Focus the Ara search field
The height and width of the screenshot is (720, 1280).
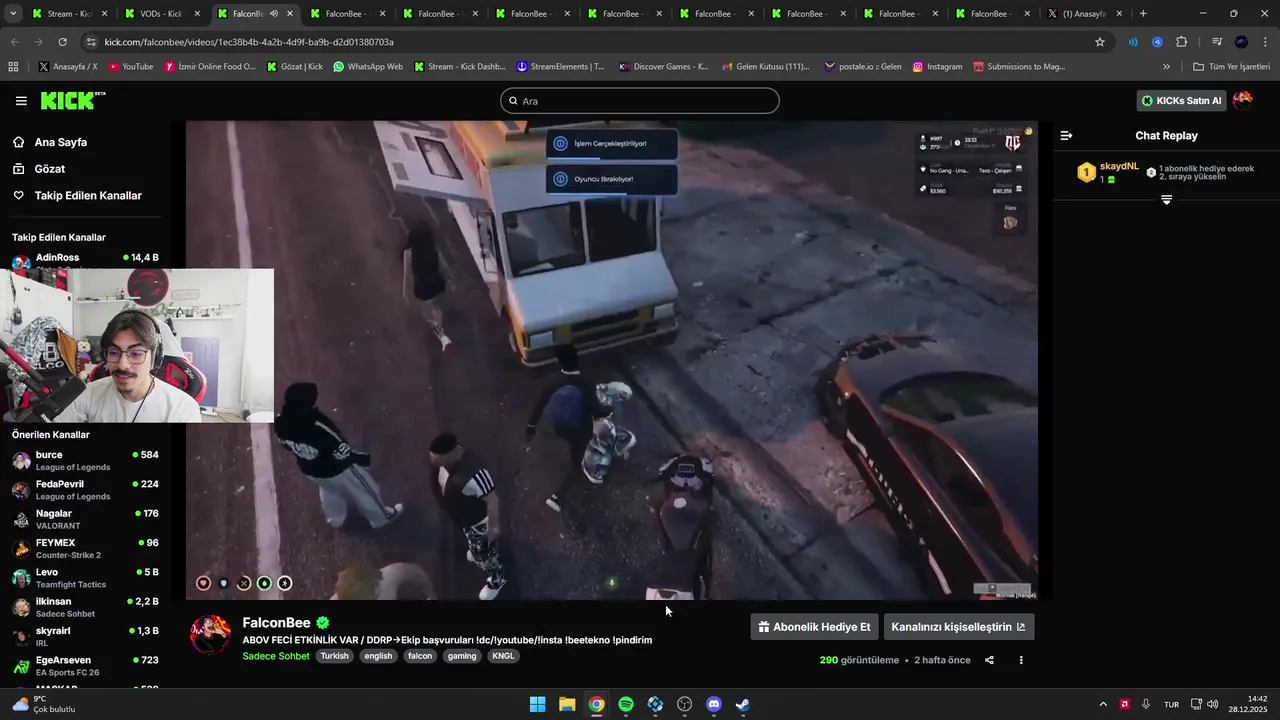pyautogui.click(x=640, y=101)
